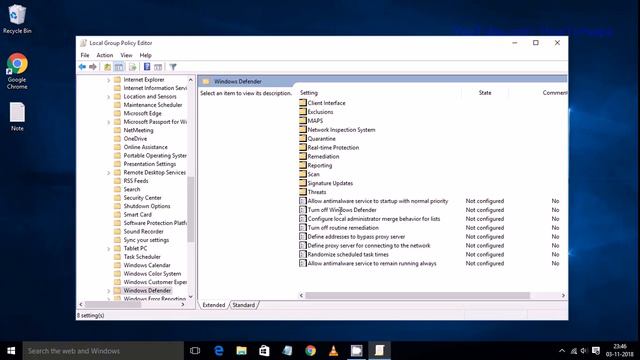Select Task Scheduler in the tree

point(142,257)
